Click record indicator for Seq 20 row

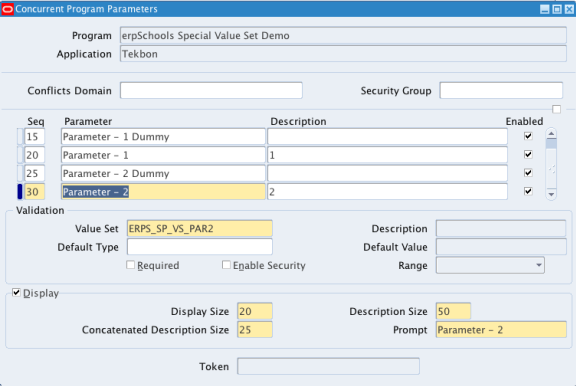20,155
